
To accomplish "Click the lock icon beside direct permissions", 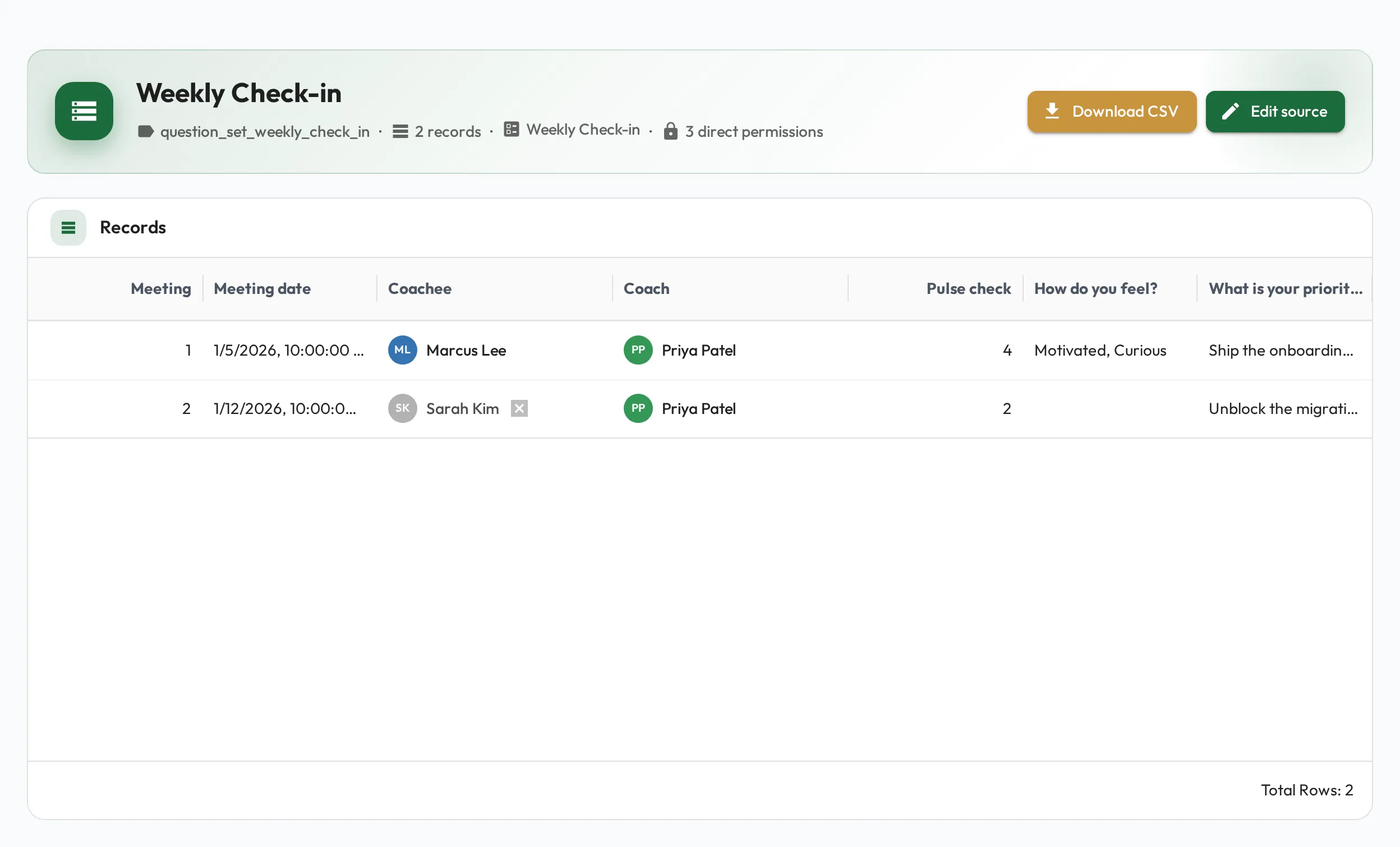I will tap(671, 131).
